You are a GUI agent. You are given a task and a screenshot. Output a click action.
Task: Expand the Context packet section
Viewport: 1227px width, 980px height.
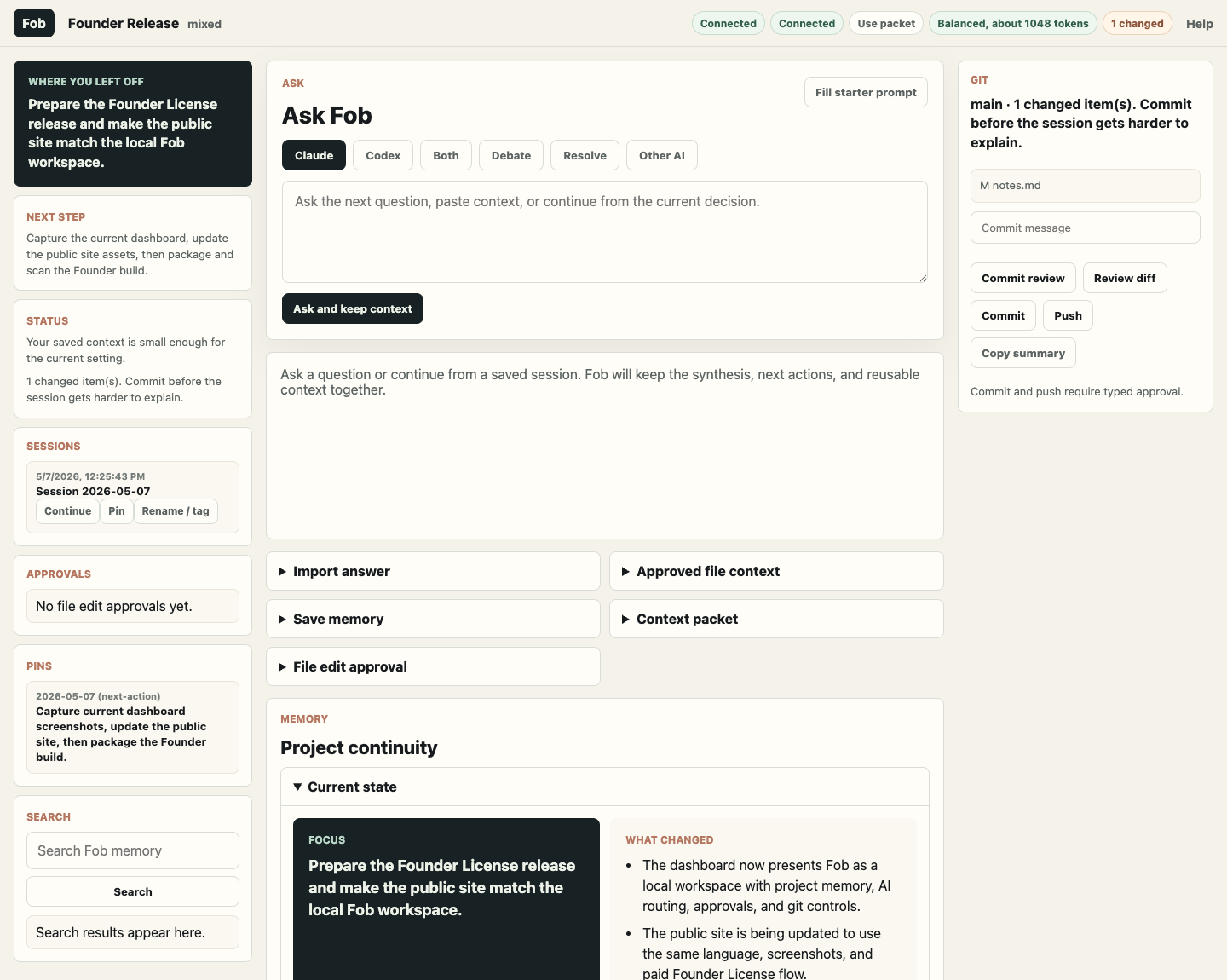click(776, 619)
